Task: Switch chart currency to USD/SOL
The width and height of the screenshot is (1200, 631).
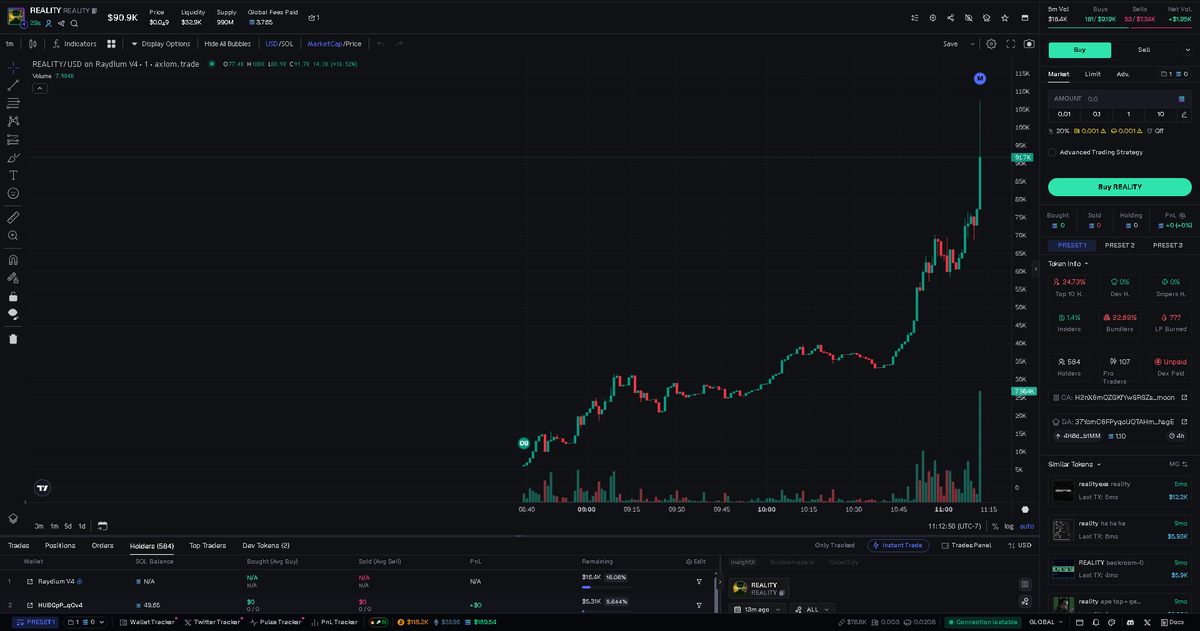Action: click(279, 44)
